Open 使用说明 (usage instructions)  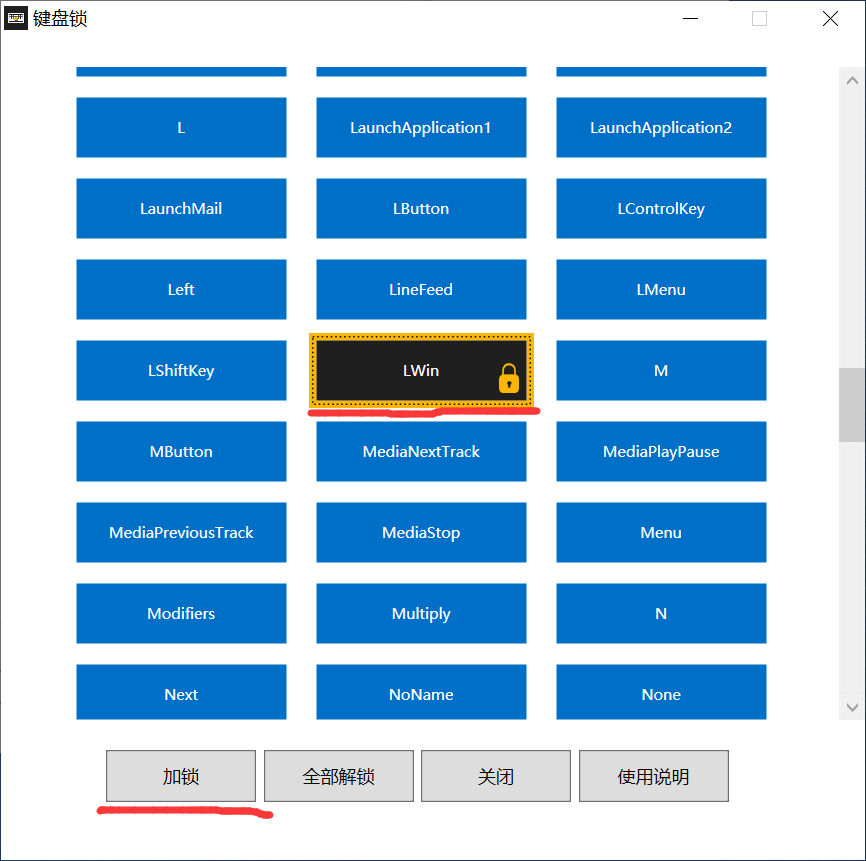(653, 776)
